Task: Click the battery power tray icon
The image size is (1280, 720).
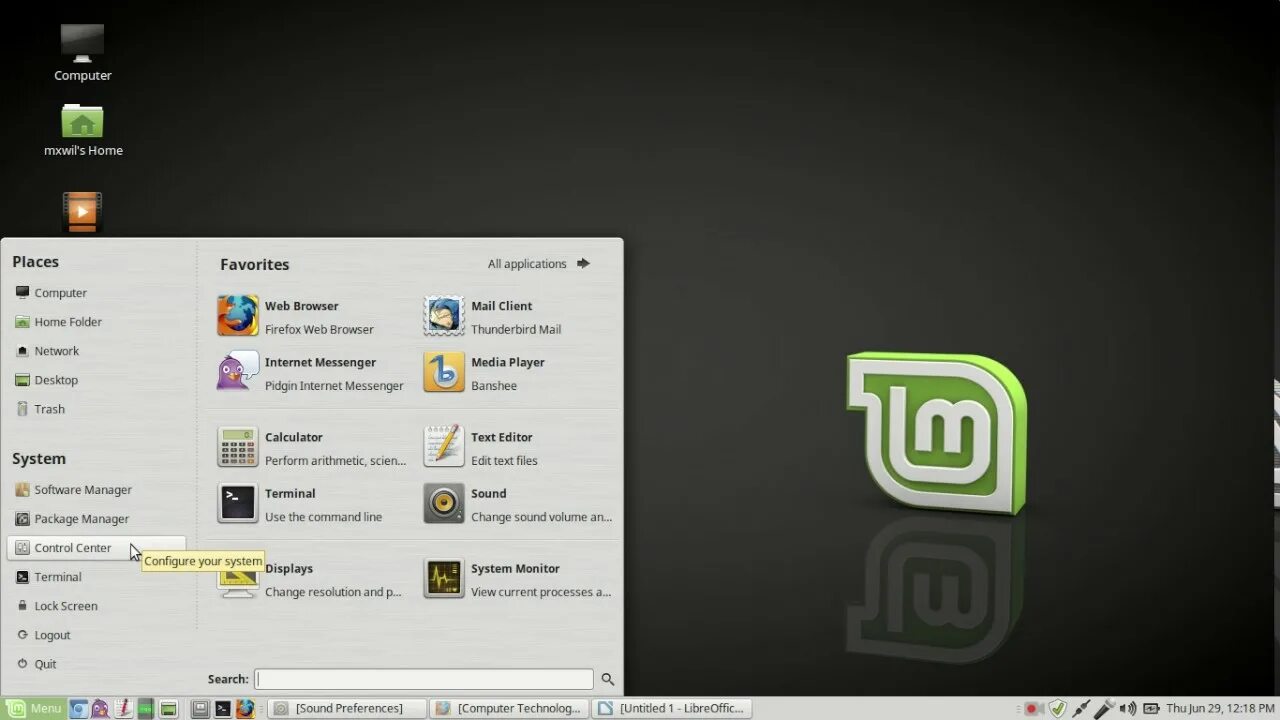Action: coord(1151,709)
